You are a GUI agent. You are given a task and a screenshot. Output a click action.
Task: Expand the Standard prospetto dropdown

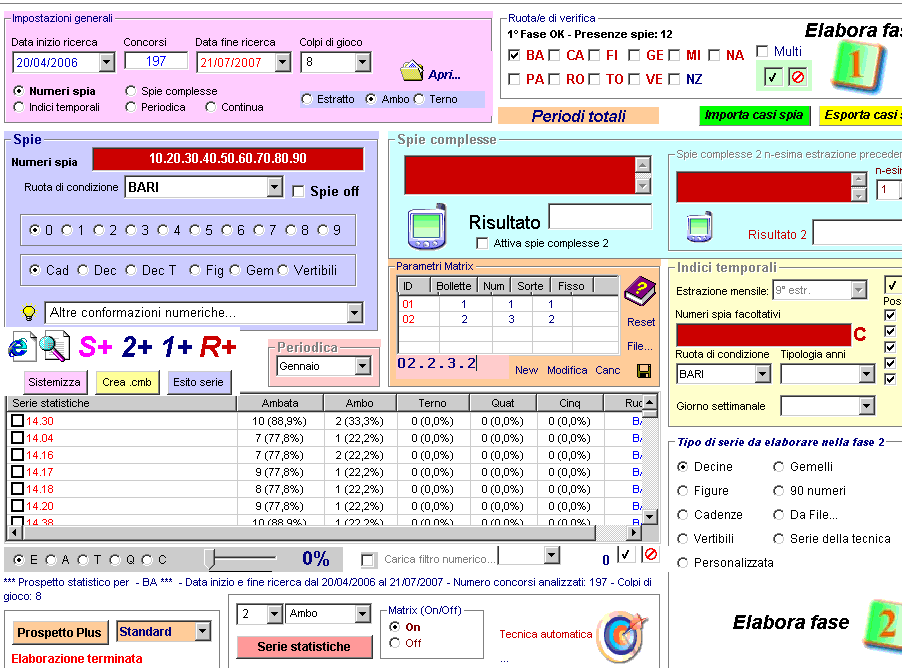point(202,632)
